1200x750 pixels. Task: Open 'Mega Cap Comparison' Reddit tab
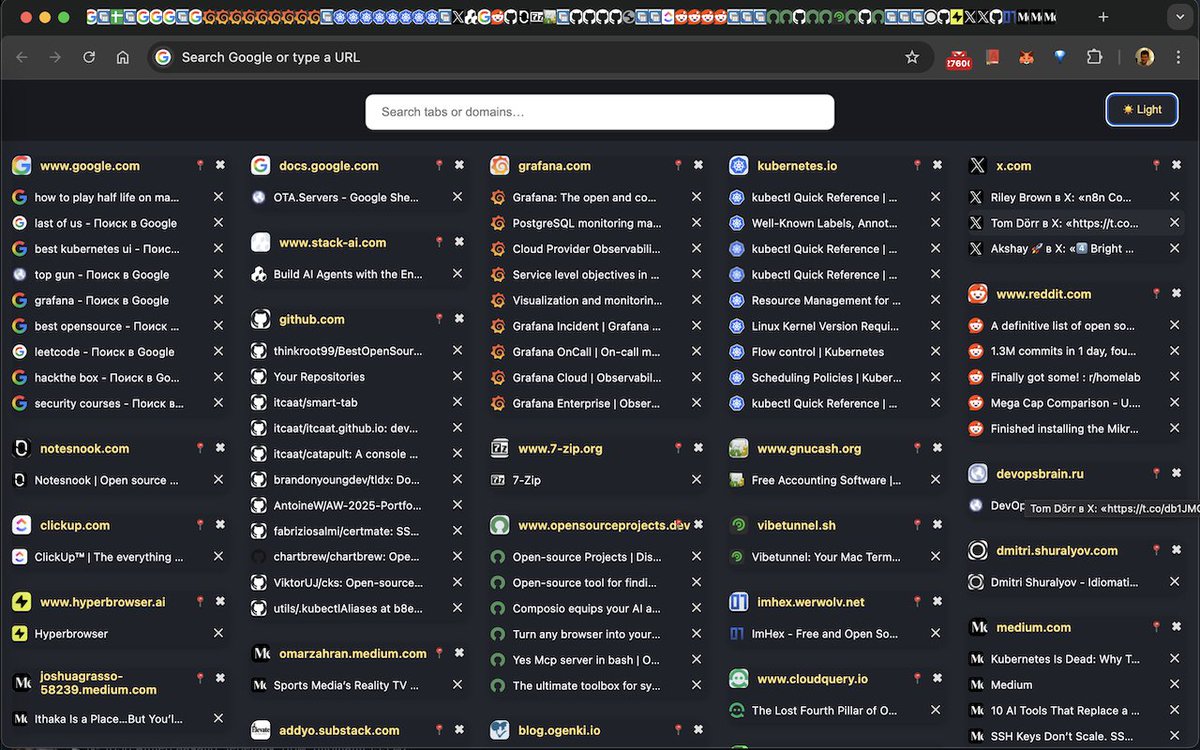point(1065,403)
